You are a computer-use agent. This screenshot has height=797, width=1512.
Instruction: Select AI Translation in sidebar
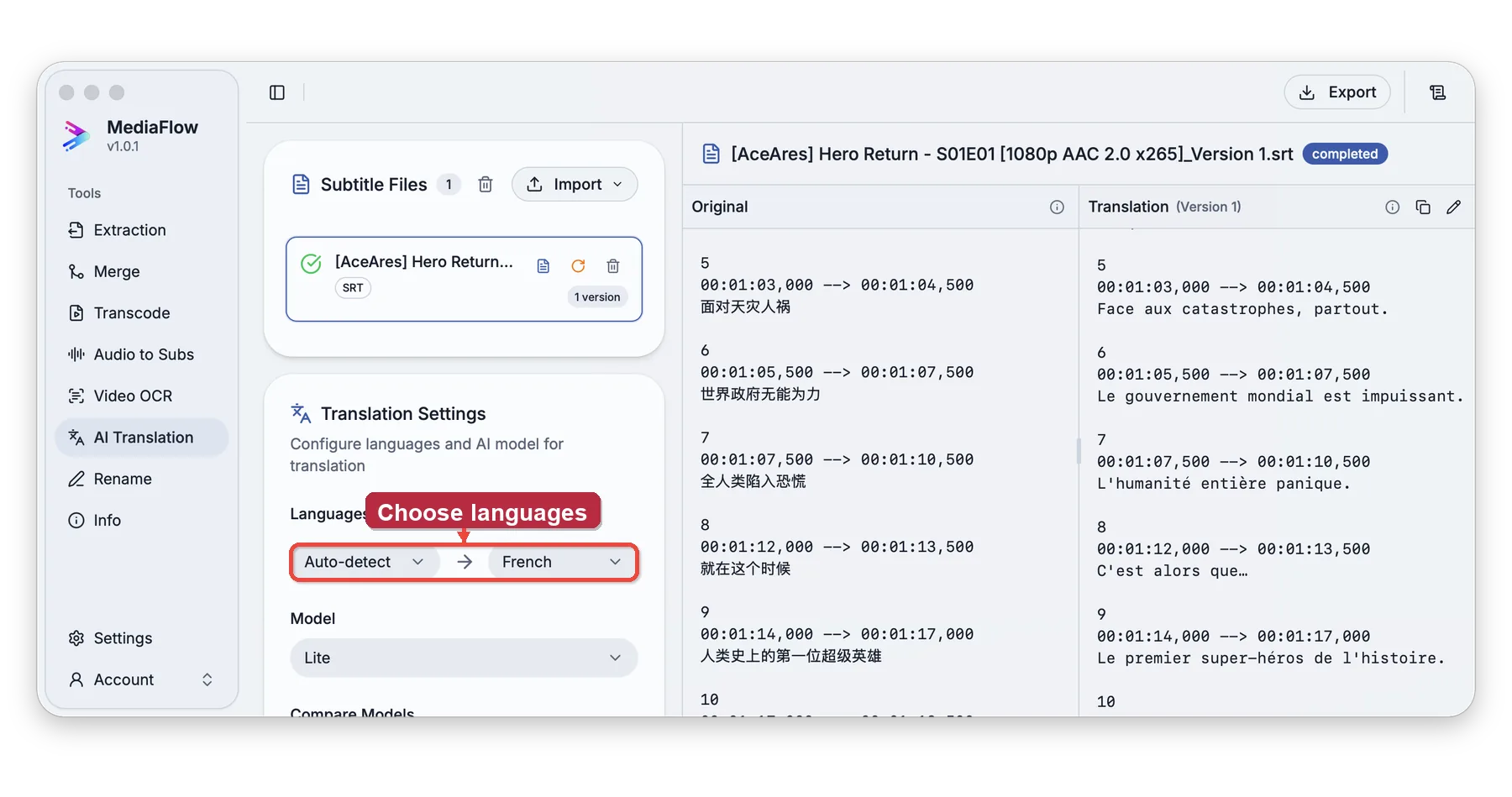coord(141,438)
